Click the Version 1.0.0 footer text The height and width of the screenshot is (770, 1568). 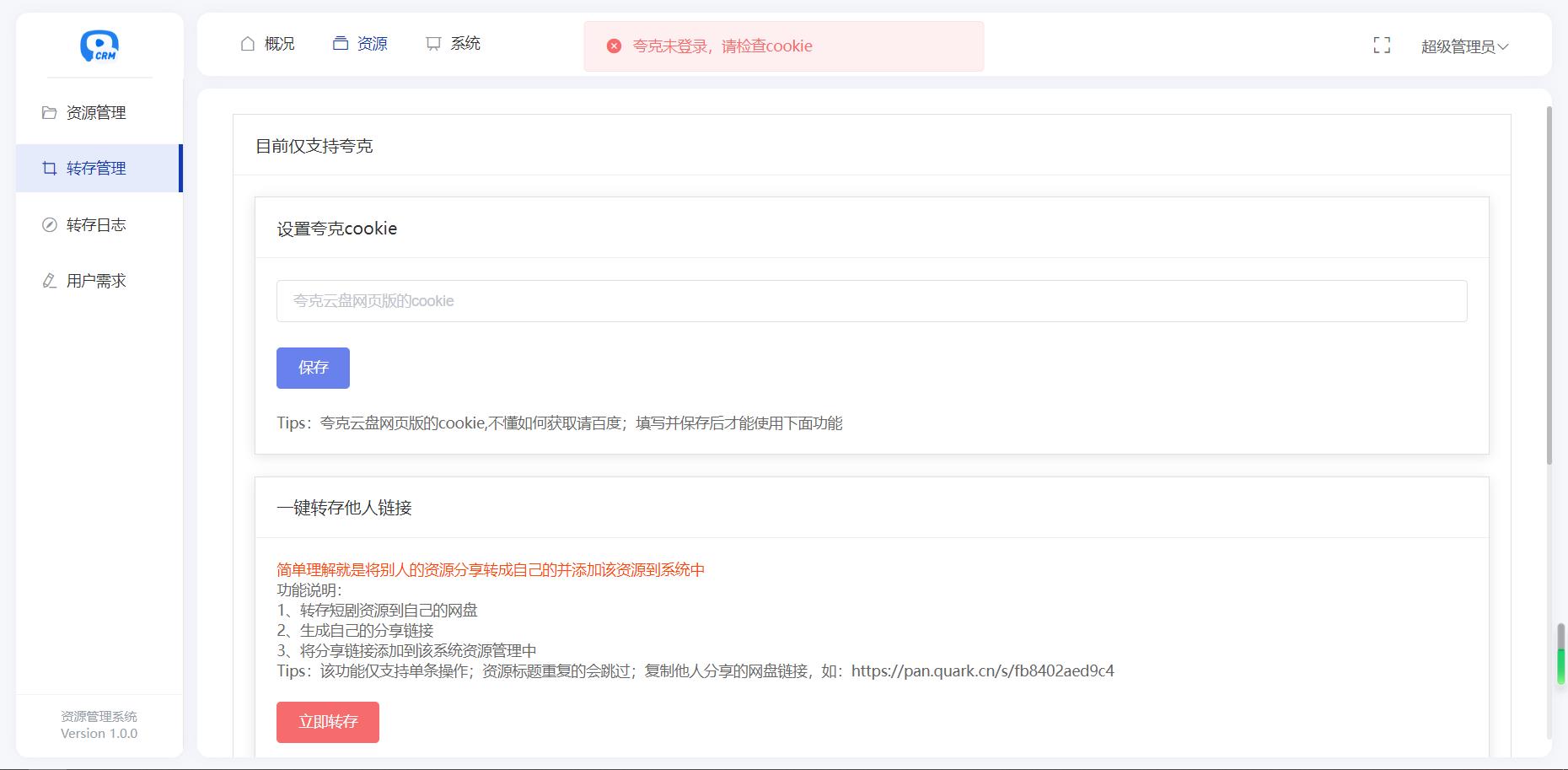[99, 734]
